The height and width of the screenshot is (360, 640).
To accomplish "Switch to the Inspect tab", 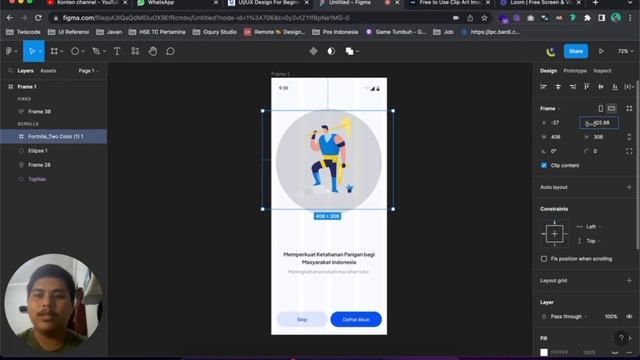I will coord(602,71).
